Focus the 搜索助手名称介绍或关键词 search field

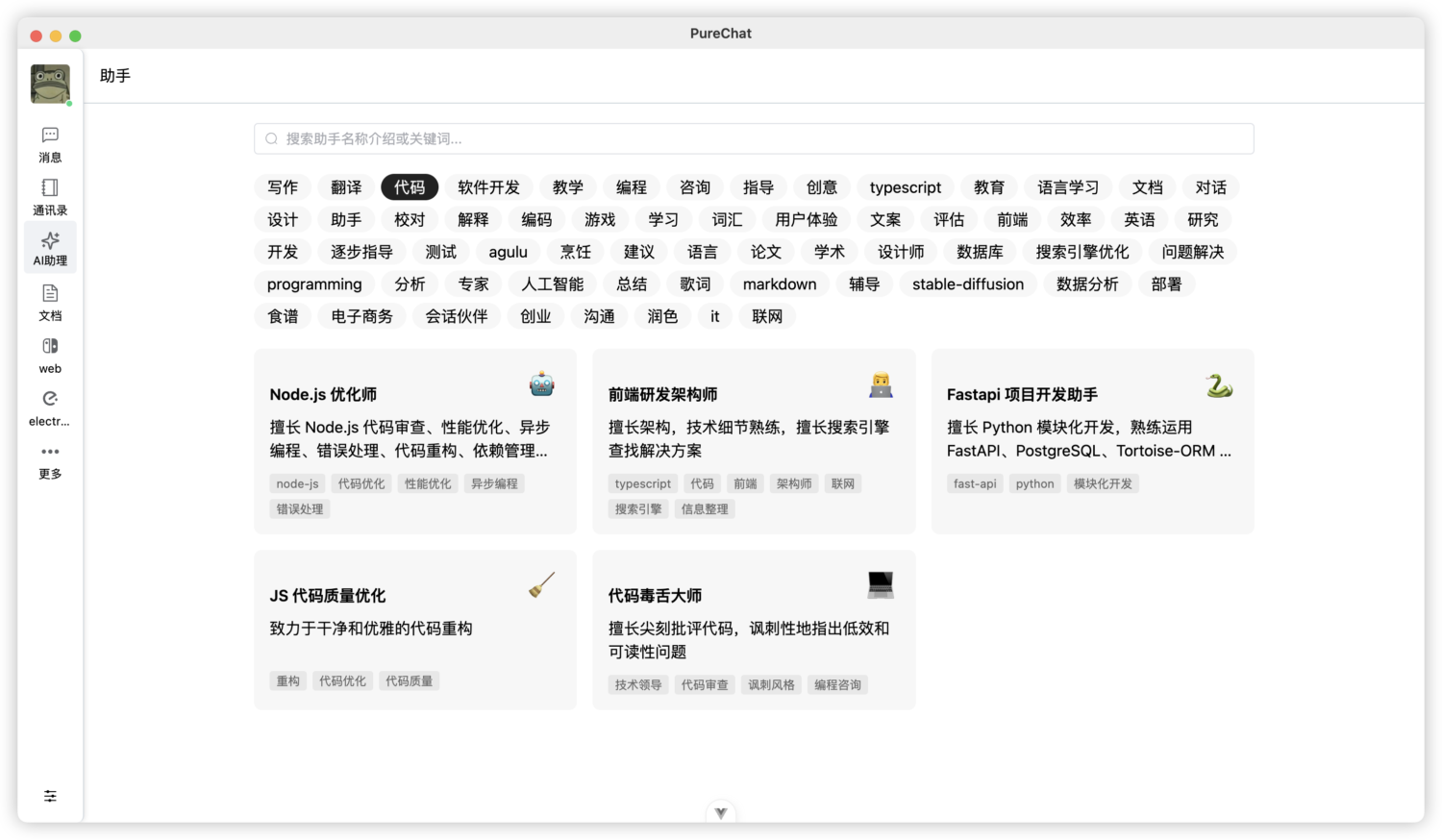tap(754, 138)
